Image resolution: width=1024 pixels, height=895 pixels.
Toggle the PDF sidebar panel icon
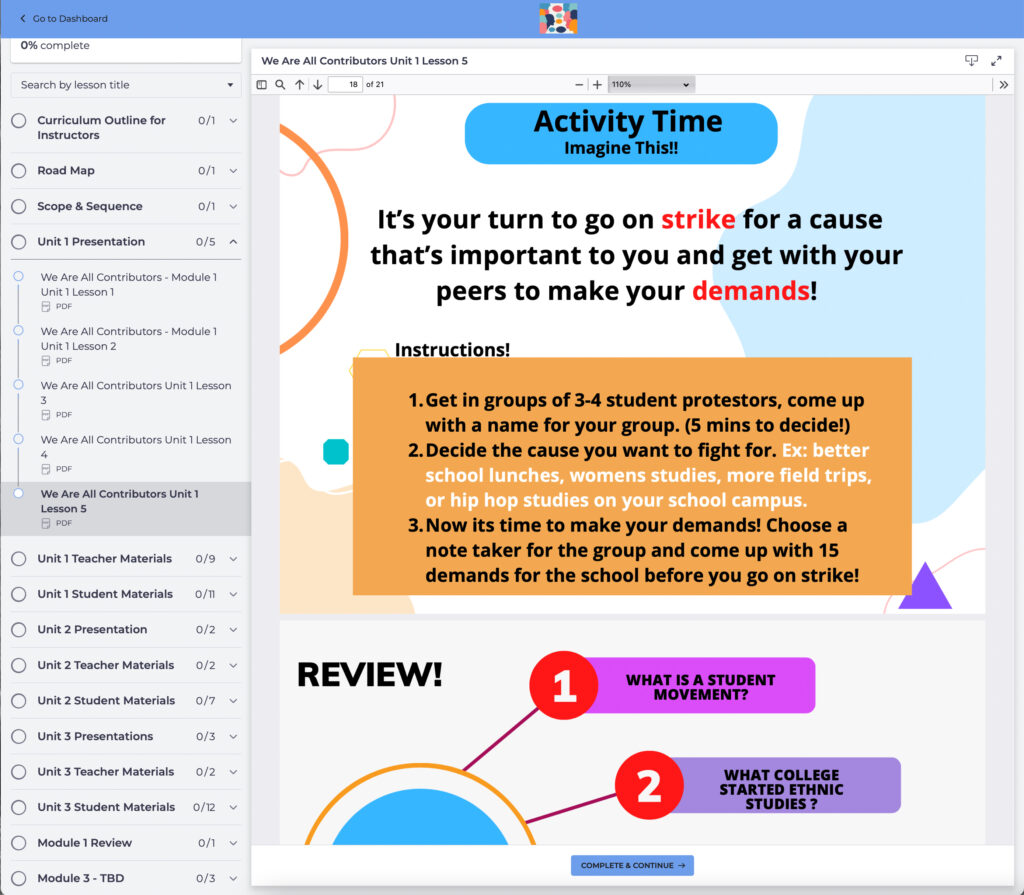click(x=262, y=85)
